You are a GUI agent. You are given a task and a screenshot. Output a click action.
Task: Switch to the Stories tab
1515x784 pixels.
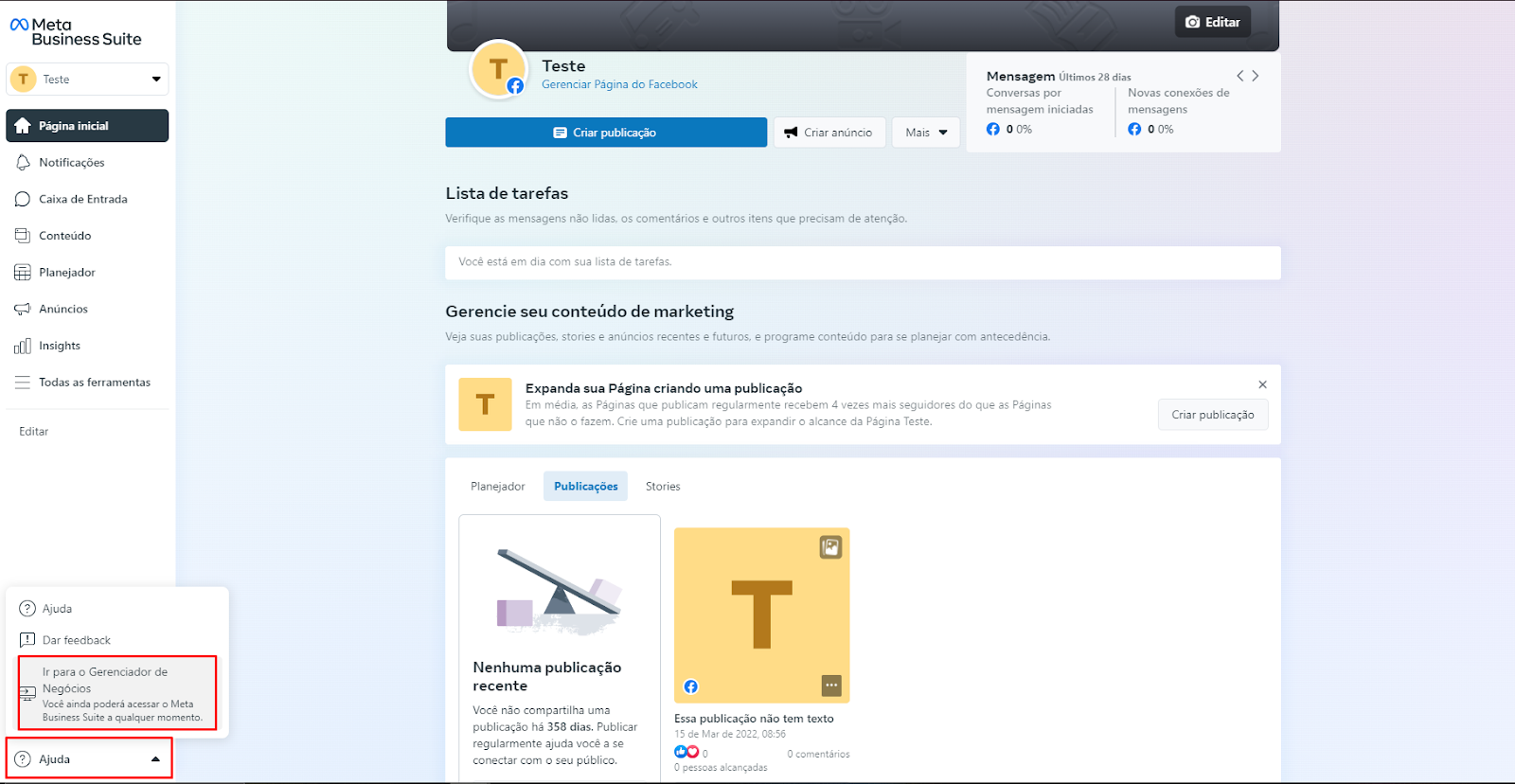pyautogui.click(x=663, y=487)
